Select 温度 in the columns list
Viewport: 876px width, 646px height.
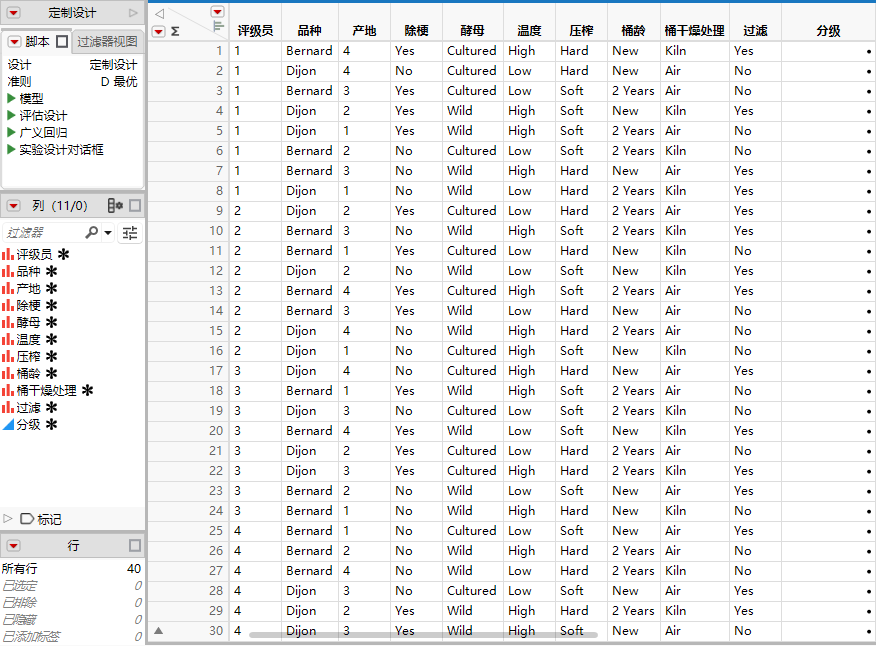28,340
